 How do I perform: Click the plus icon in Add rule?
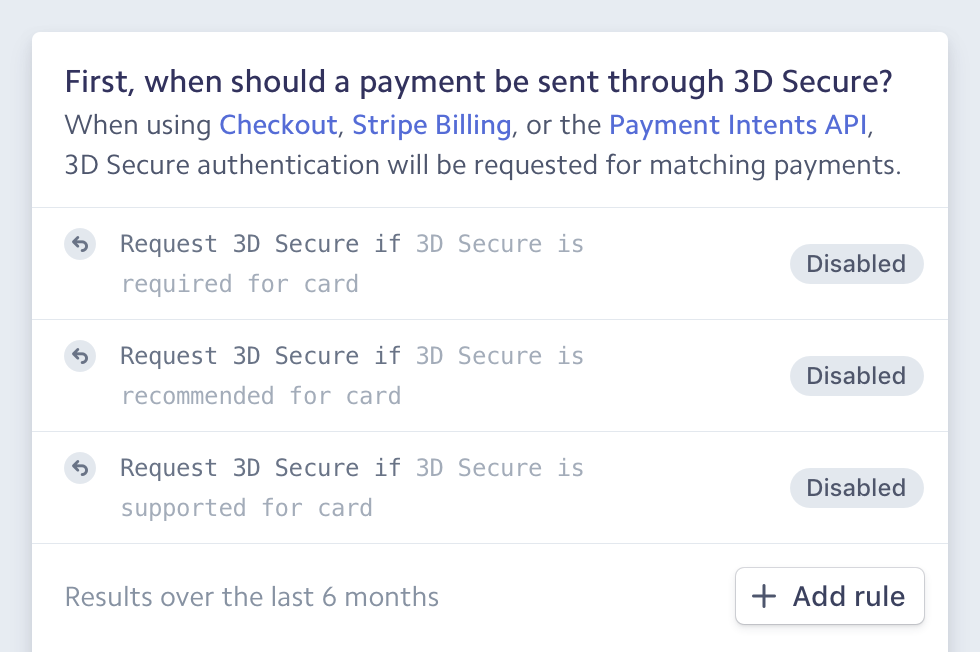[763, 596]
